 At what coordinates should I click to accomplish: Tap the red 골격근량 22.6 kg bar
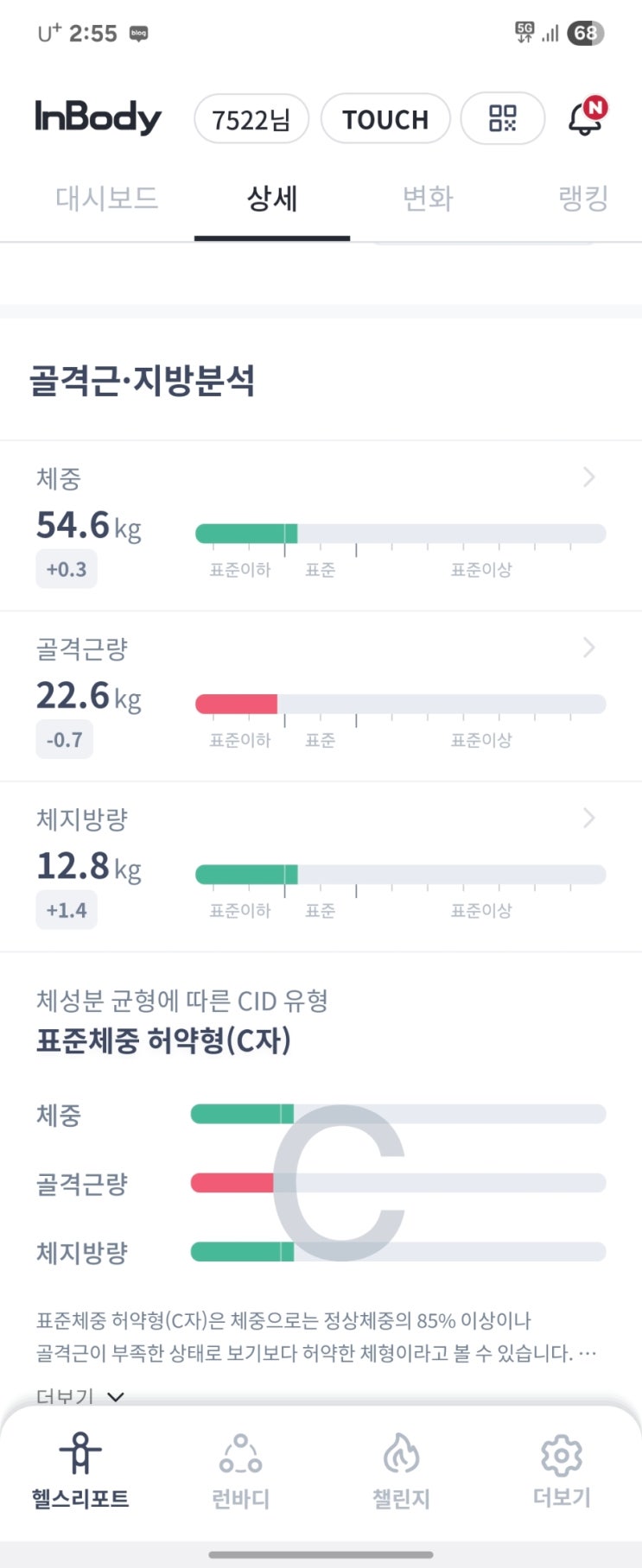coord(237,704)
